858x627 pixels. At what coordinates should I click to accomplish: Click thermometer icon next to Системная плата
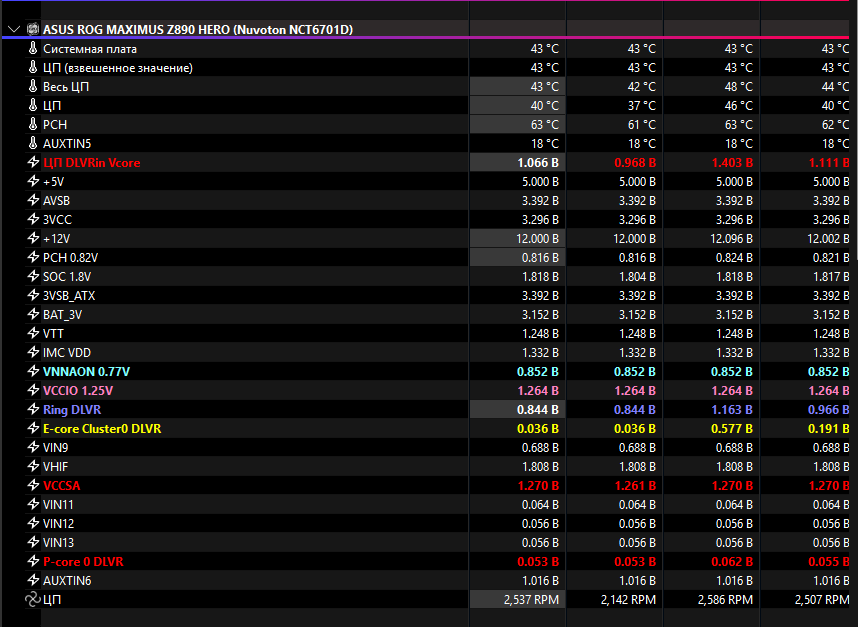(33, 49)
